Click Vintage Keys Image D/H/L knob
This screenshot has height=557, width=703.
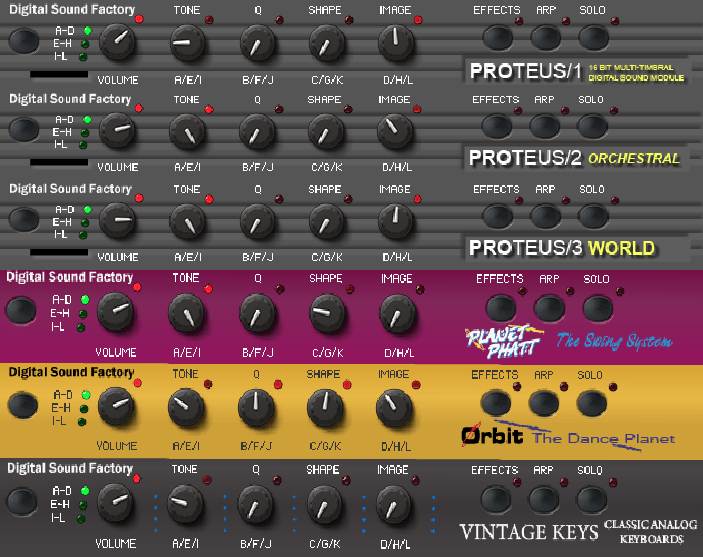click(x=393, y=505)
